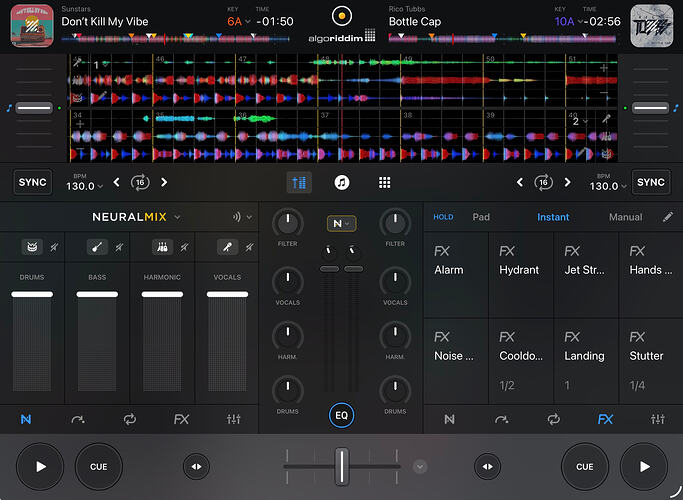Click the left deck CUE button
Viewport: 683px width, 500px height.
point(99,467)
